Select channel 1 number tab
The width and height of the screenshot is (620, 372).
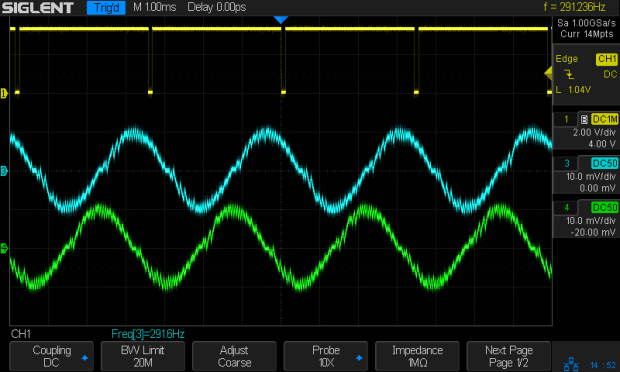(x=566, y=119)
